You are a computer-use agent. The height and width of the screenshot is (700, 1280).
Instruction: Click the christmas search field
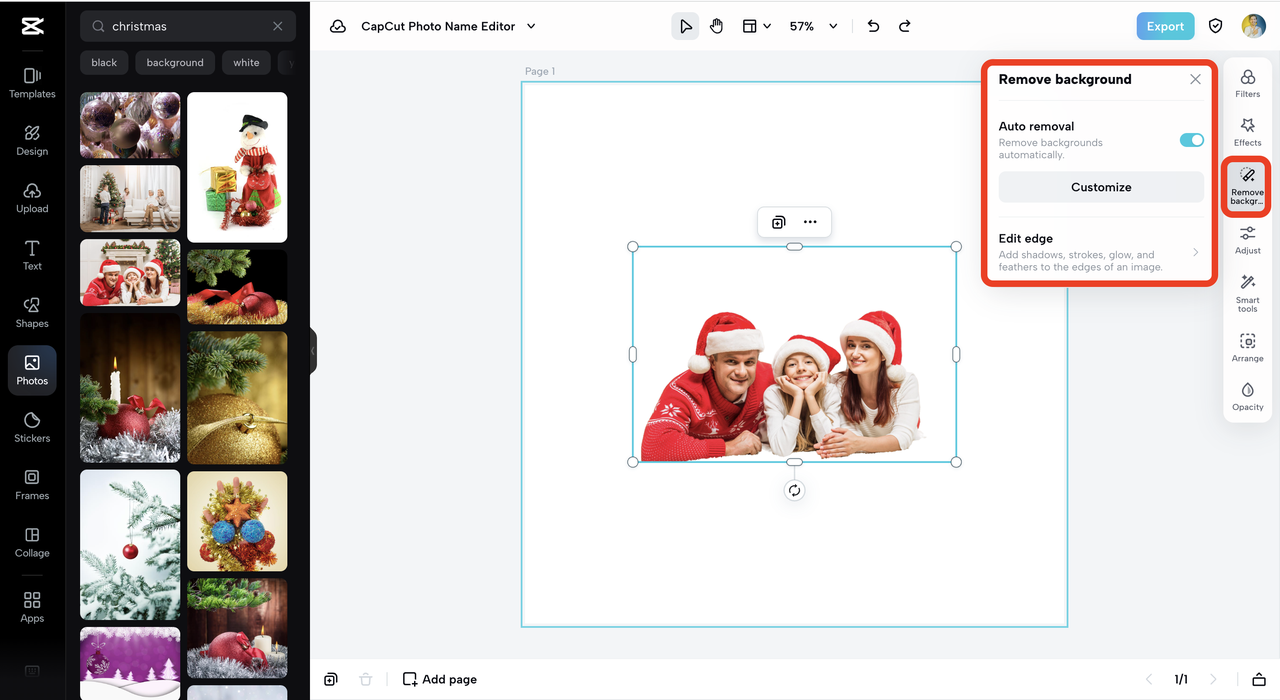coord(187,26)
